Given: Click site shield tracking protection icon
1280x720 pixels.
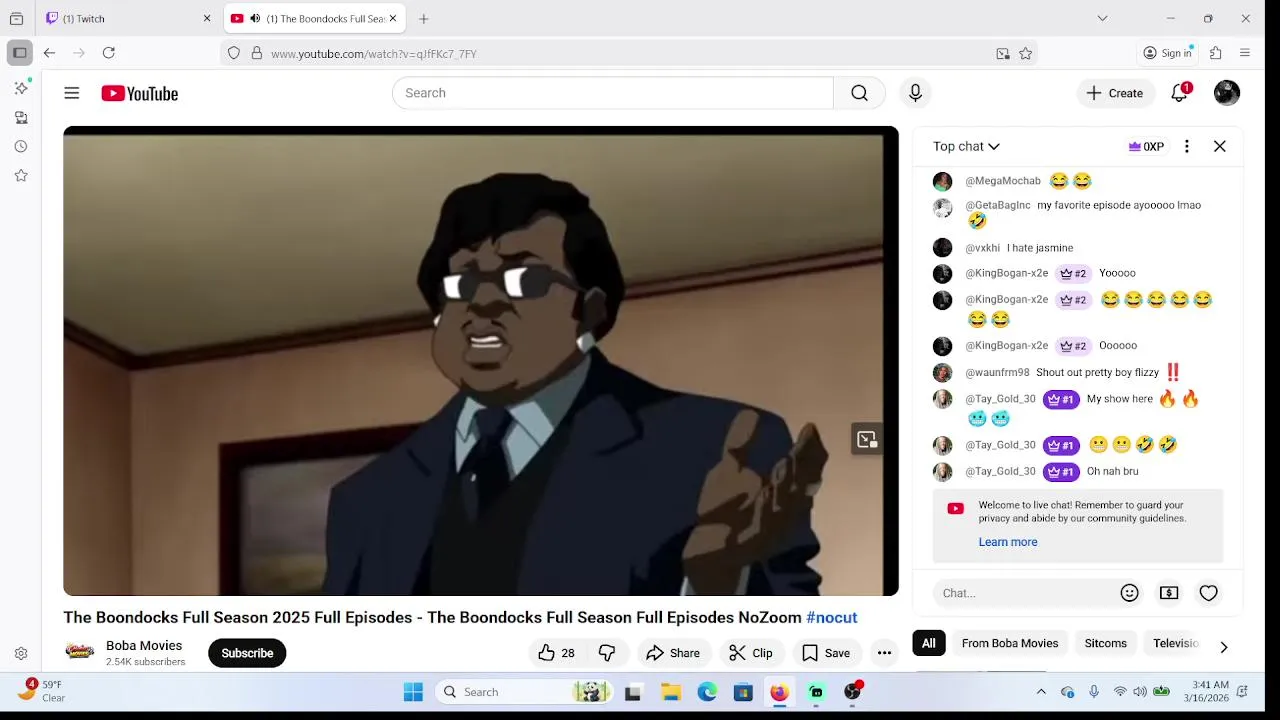Looking at the screenshot, I should tap(234, 54).
